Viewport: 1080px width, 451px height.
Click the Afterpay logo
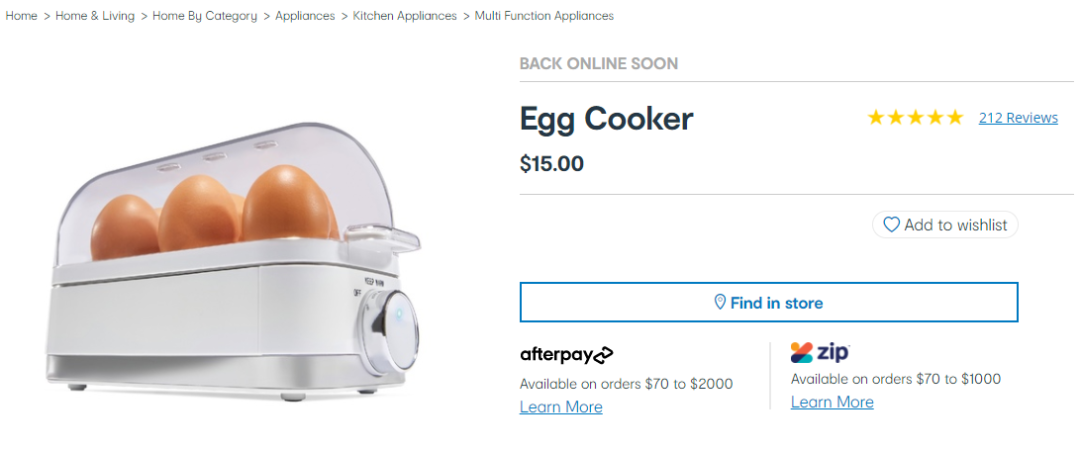(566, 355)
